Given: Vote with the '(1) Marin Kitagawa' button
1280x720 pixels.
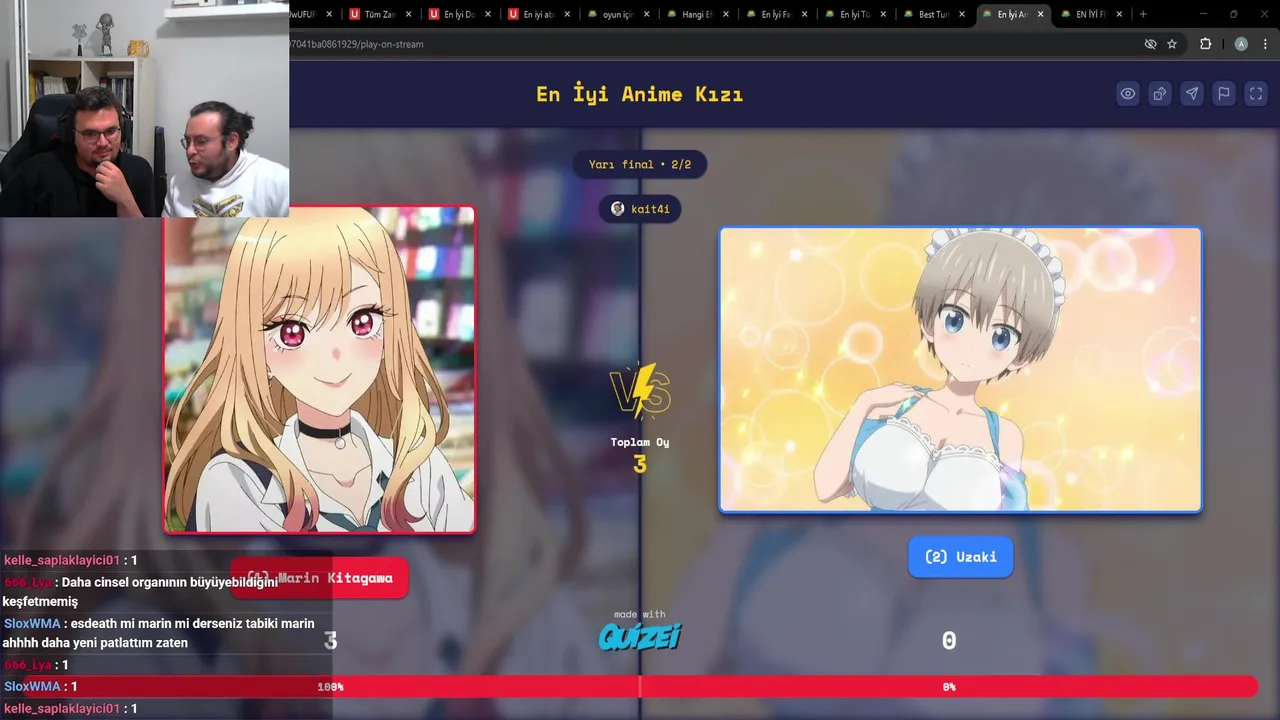Looking at the screenshot, I should (319, 578).
